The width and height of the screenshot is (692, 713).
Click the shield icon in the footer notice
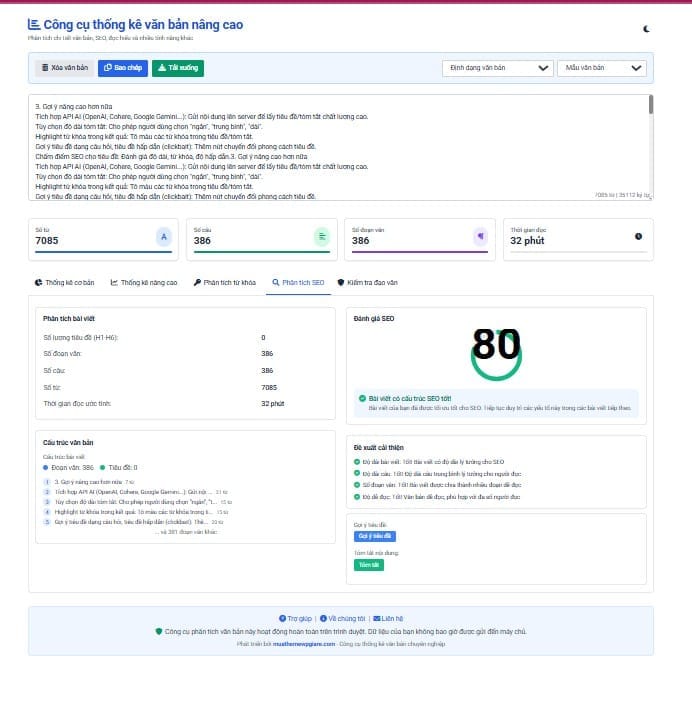coord(159,632)
